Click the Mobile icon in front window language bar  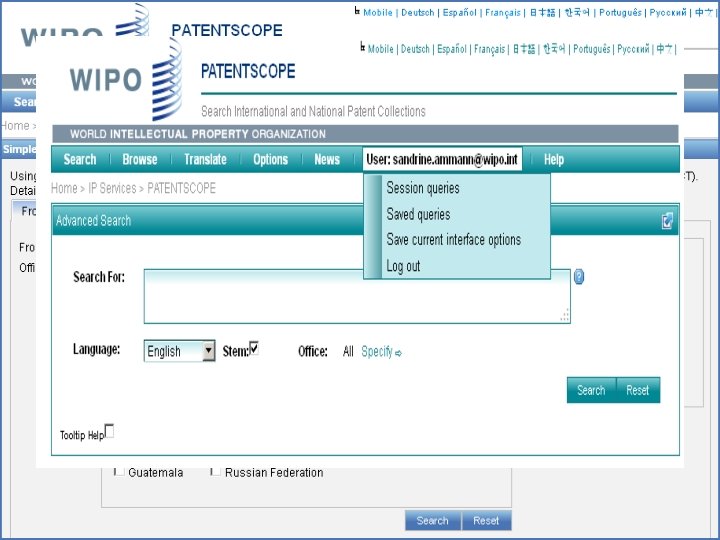click(x=363, y=47)
